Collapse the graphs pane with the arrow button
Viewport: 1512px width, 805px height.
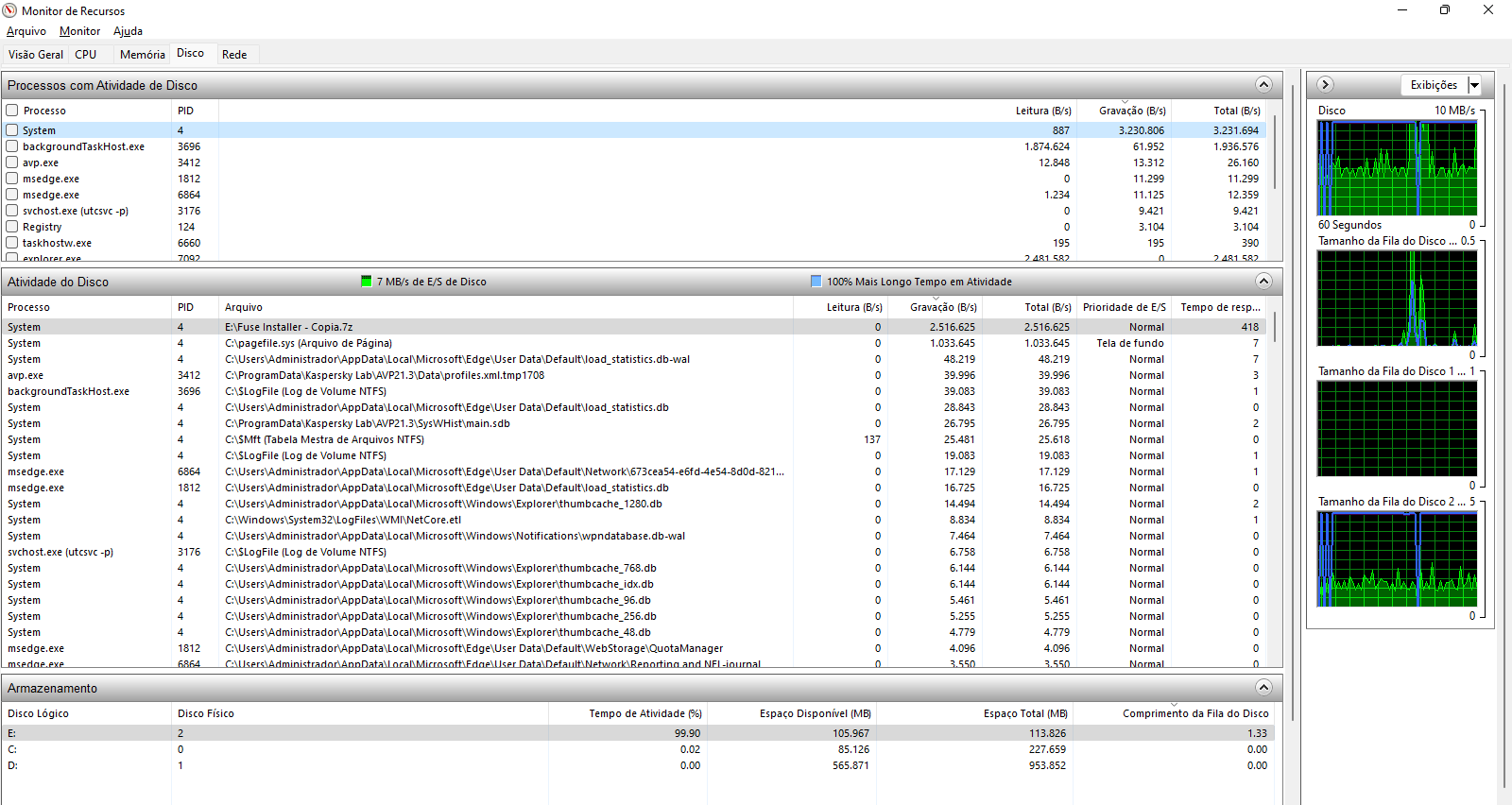[1325, 85]
